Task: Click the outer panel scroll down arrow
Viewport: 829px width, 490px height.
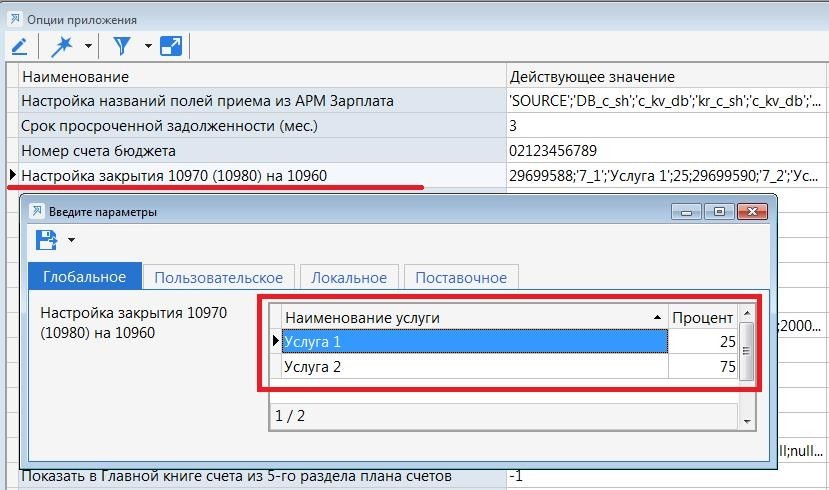Action: coord(747,421)
